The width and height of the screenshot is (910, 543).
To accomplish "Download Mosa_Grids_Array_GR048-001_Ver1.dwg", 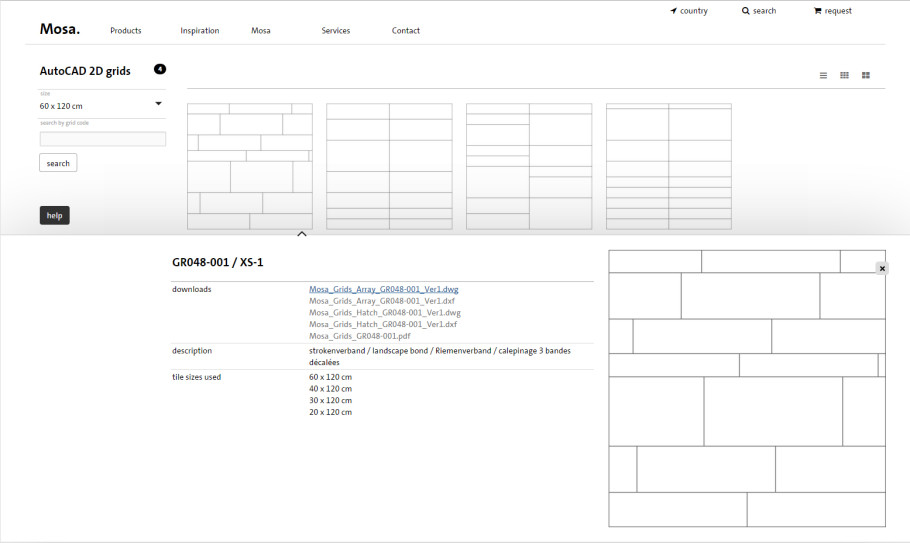I will coord(384,289).
